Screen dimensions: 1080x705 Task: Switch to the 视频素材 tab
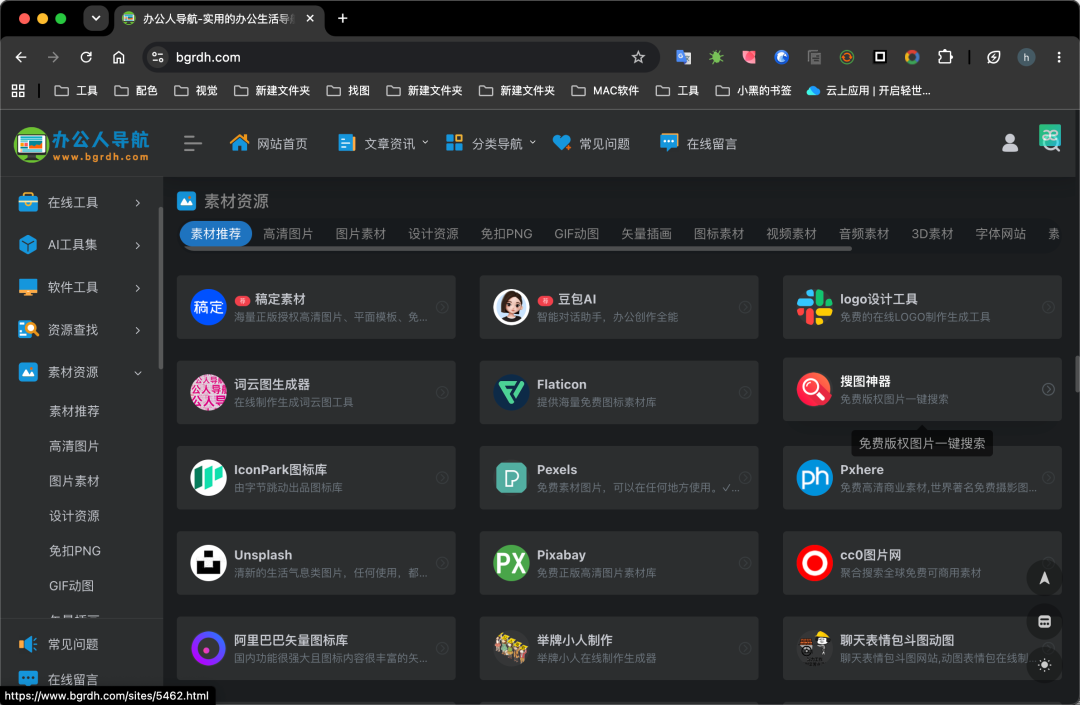coord(791,234)
